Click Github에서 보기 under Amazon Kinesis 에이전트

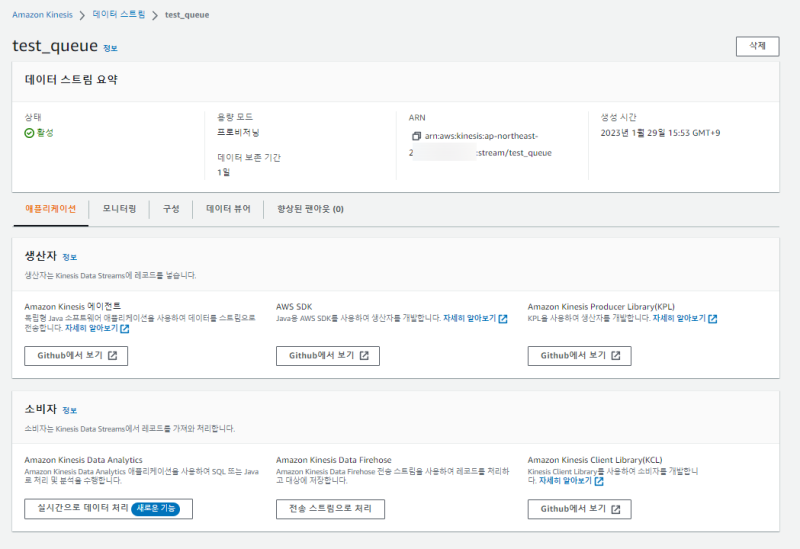coord(76,355)
